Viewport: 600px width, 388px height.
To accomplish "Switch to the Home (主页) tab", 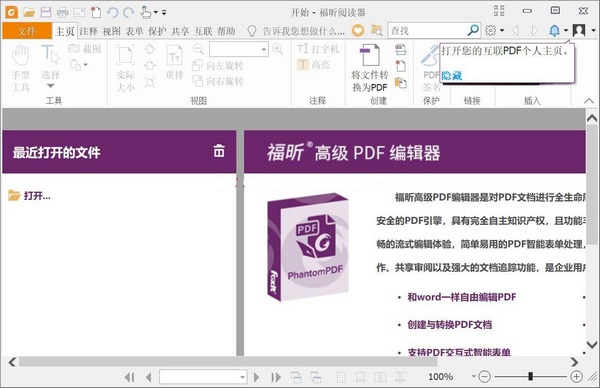I will [x=65, y=31].
